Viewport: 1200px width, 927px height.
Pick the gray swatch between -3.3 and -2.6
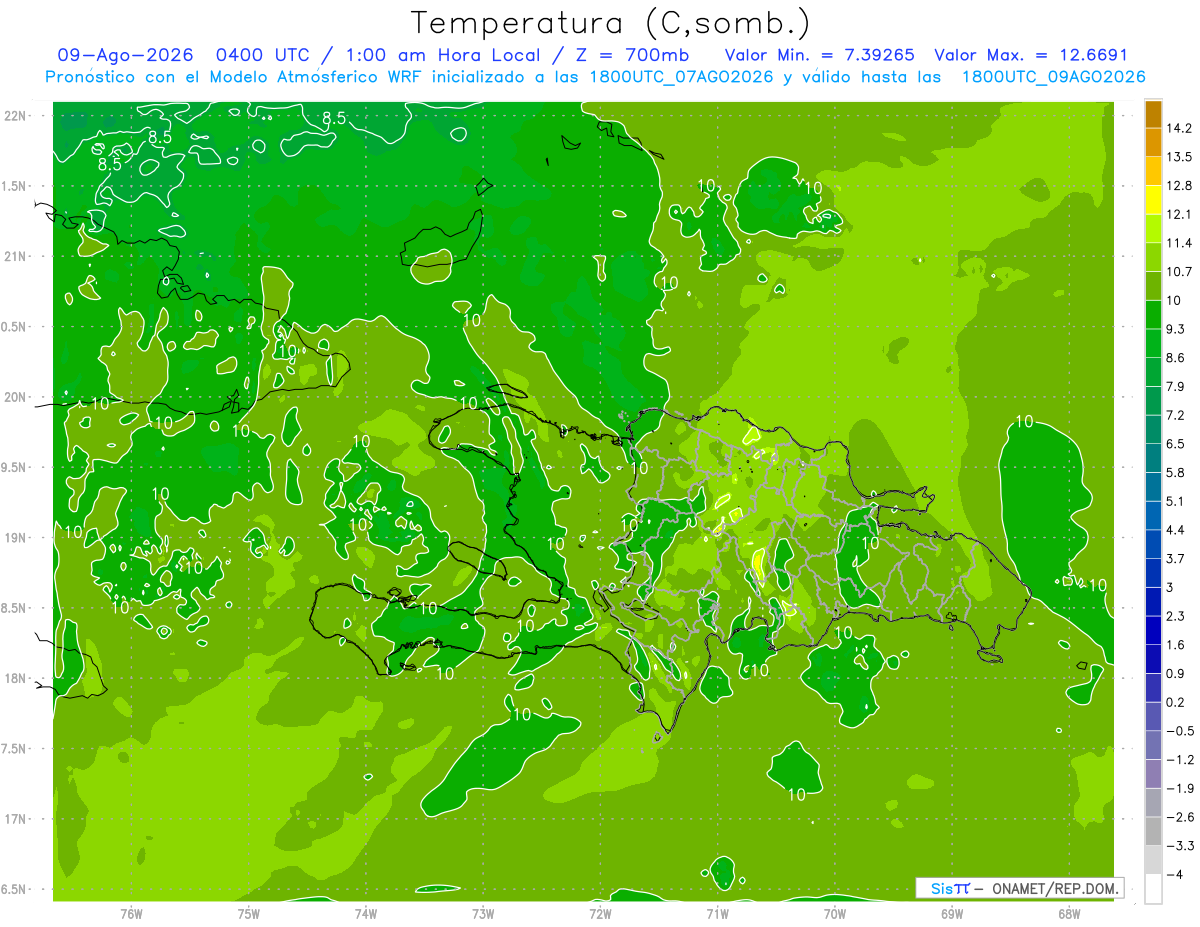point(1153,831)
